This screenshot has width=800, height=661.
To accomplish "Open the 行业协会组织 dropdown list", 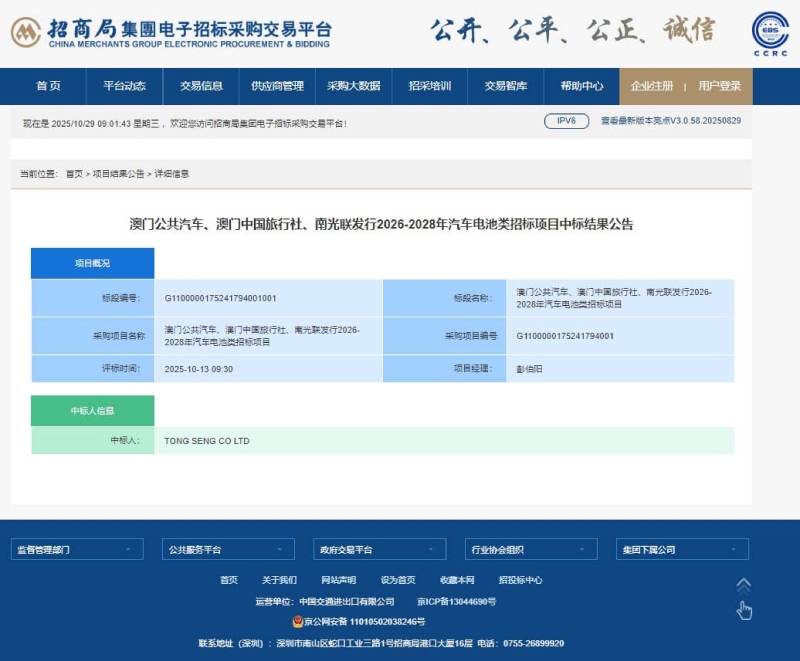I will [530, 549].
